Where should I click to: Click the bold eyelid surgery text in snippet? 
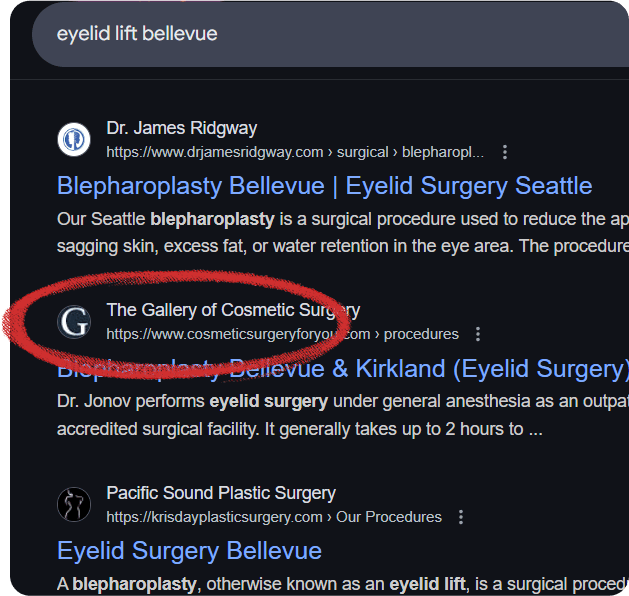click(x=269, y=401)
